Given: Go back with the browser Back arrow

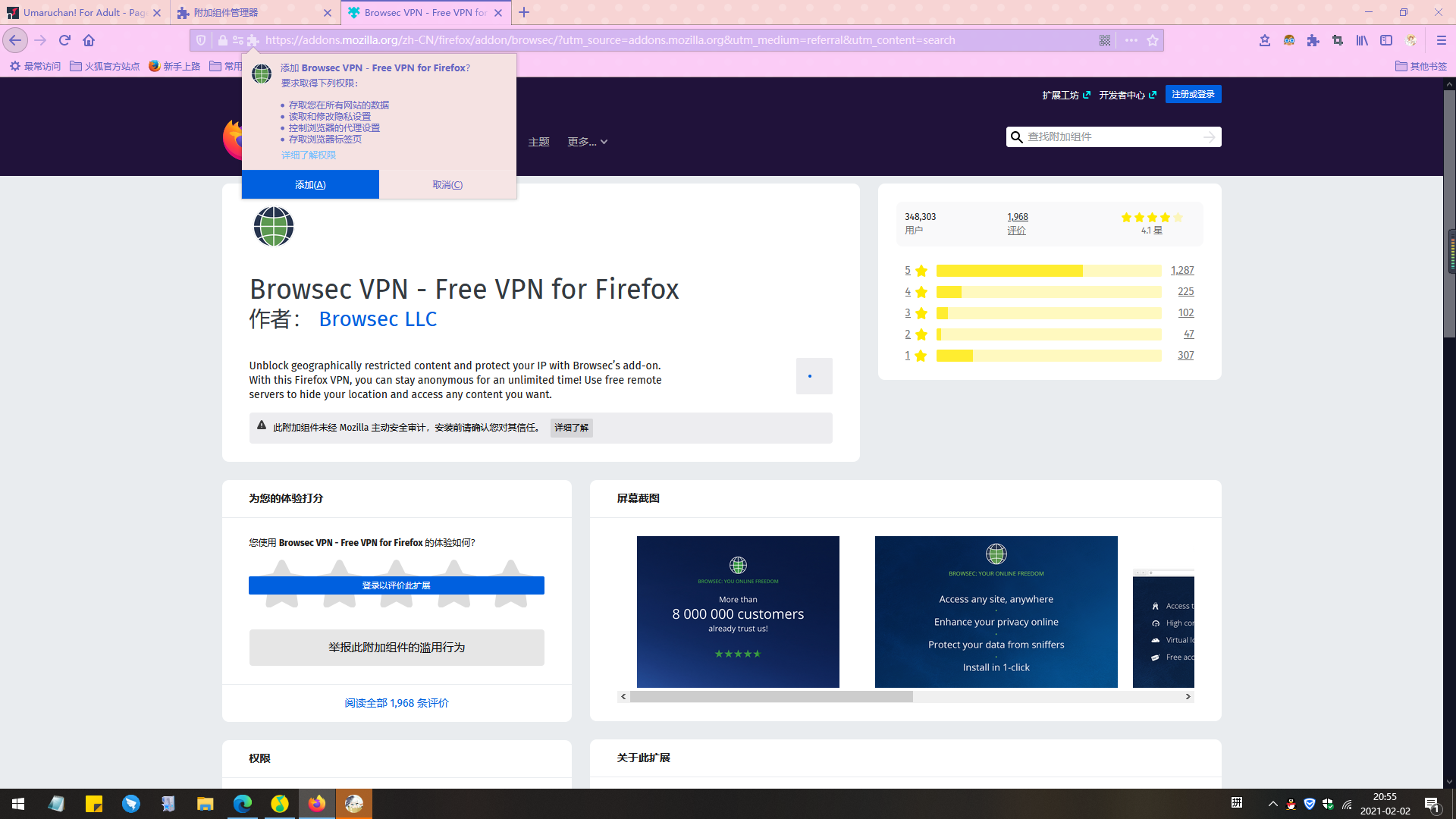Looking at the screenshot, I should [15, 40].
